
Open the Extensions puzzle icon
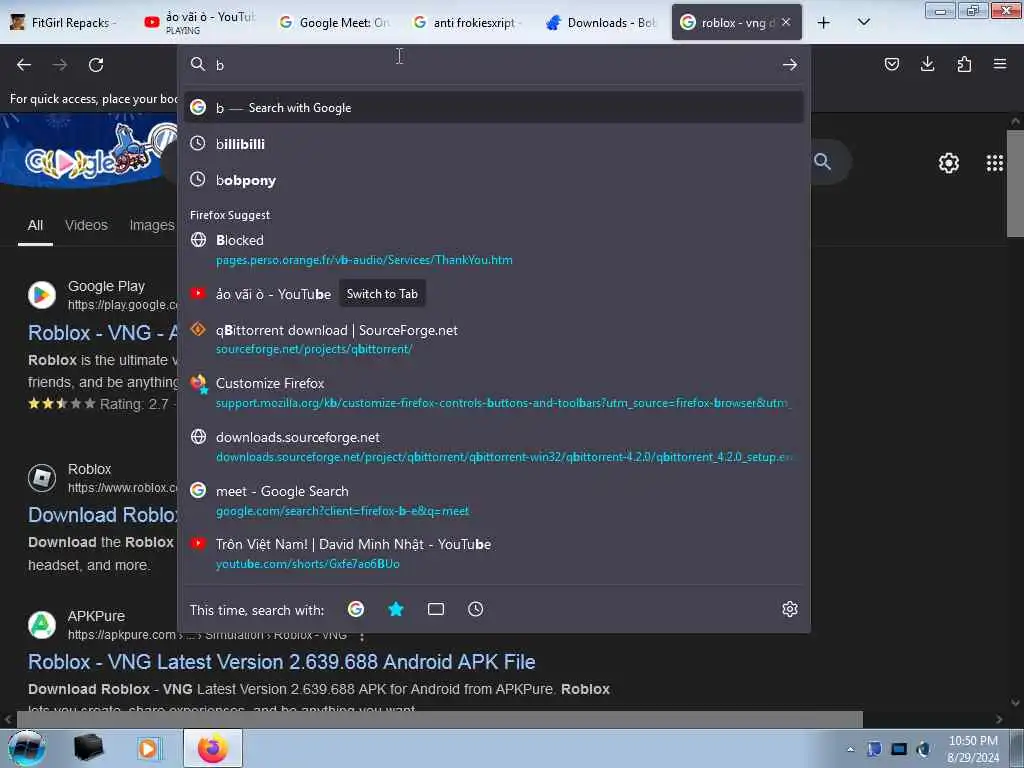pyautogui.click(x=964, y=64)
